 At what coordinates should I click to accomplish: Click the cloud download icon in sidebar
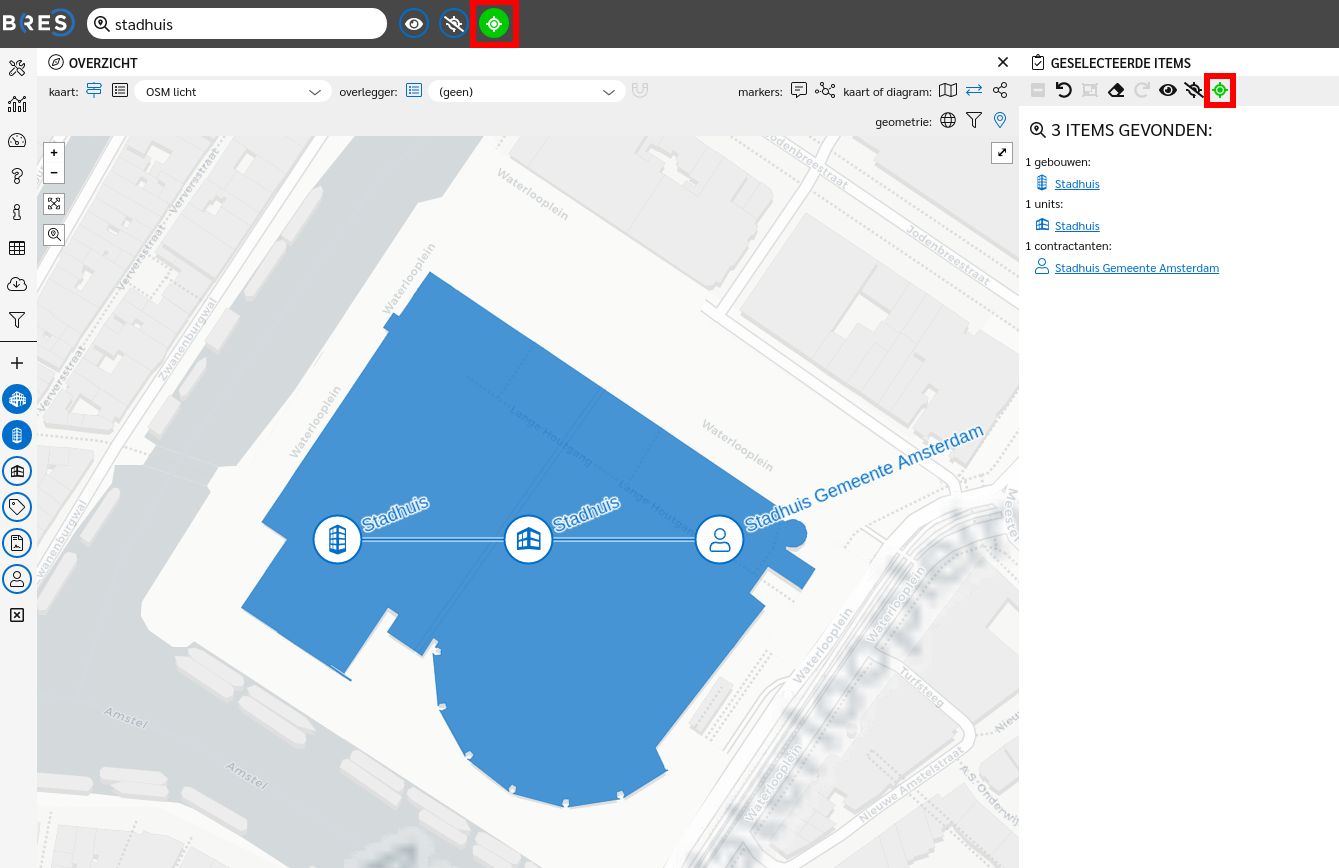(x=17, y=284)
